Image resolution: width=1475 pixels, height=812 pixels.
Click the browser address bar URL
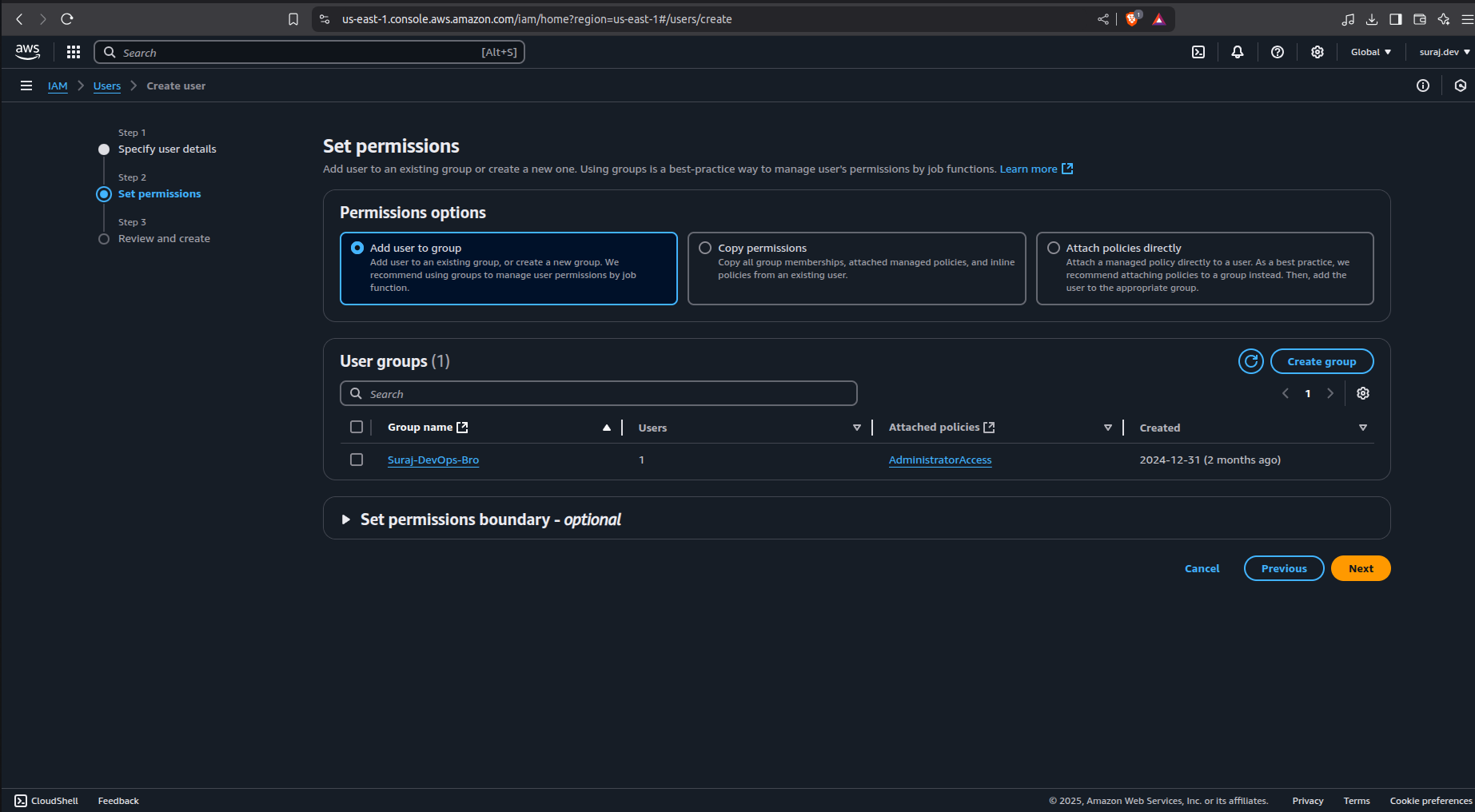(537, 19)
